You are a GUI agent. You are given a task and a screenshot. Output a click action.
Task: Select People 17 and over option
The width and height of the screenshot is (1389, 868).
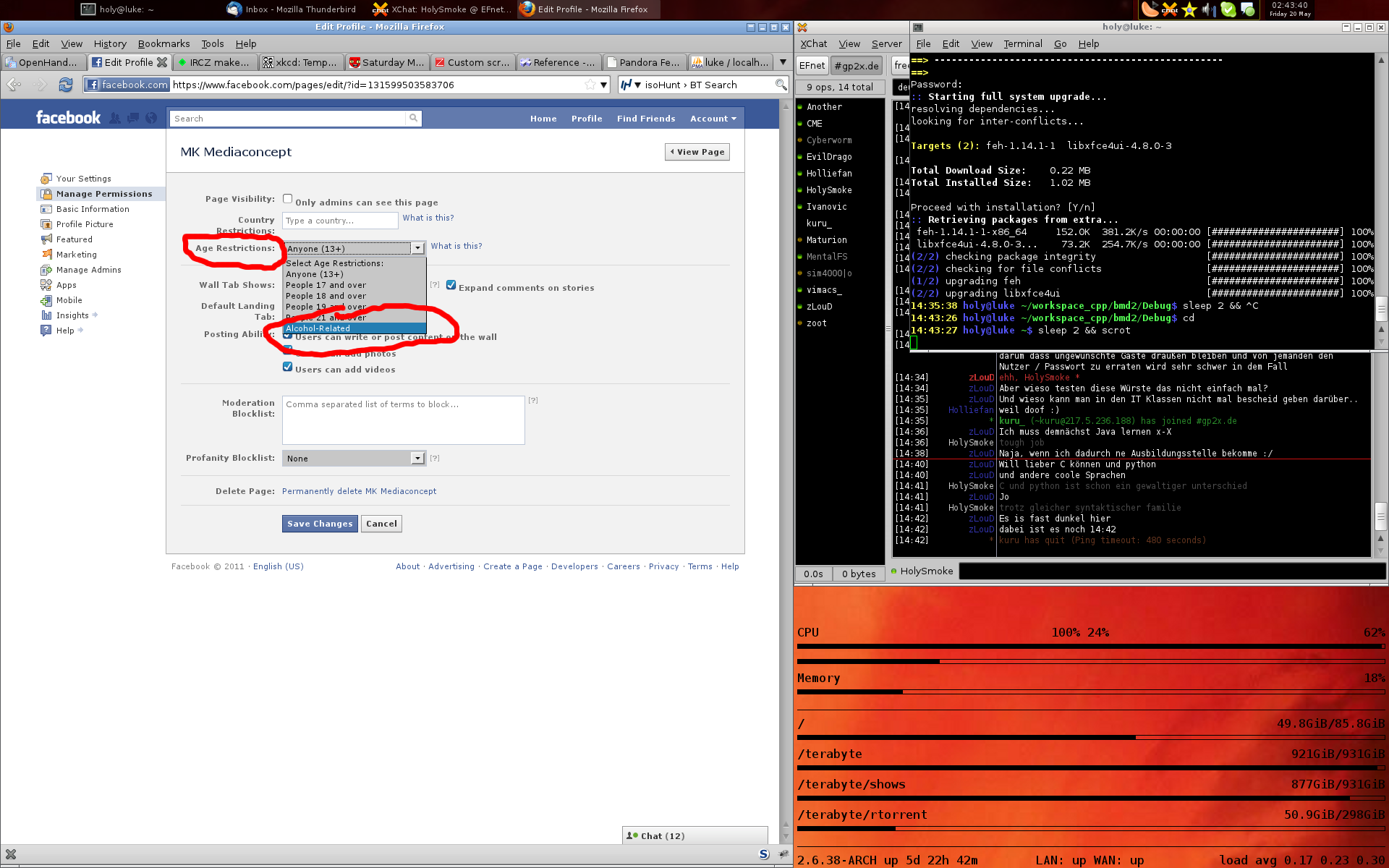coord(354,285)
